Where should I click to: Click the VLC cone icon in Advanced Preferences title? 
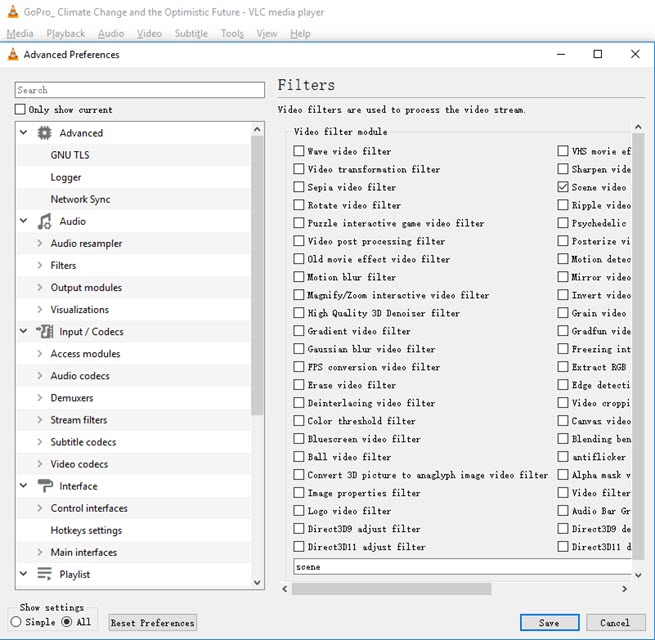tap(13, 54)
